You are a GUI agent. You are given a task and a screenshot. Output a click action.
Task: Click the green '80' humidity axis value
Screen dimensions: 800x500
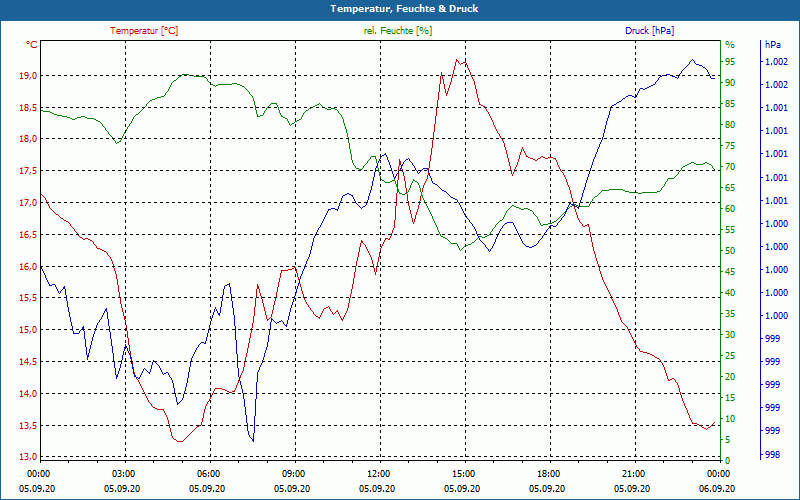tap(730, 125)
